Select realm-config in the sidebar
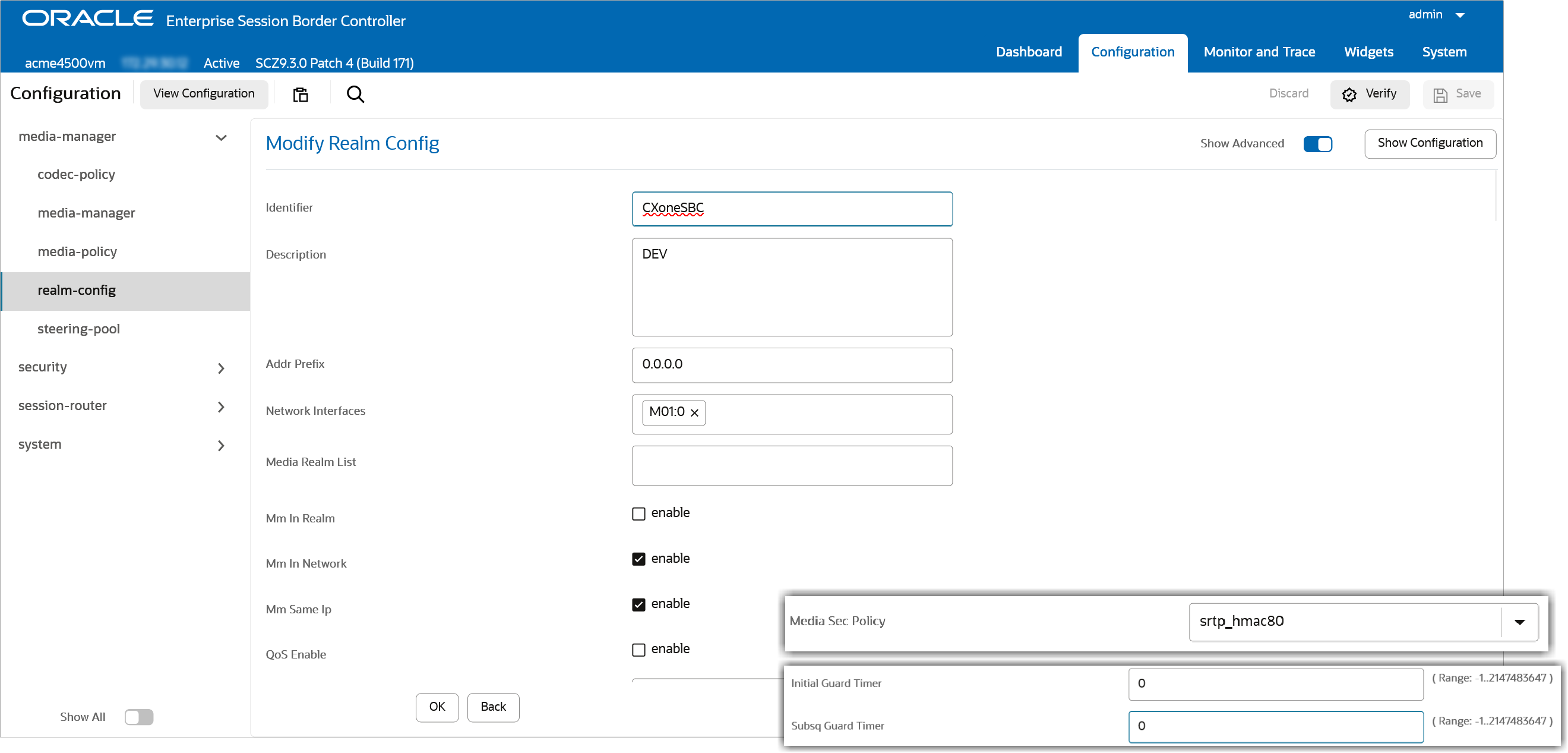The width and height of the screenshot is (1568, 753). [x=125, y=291]
